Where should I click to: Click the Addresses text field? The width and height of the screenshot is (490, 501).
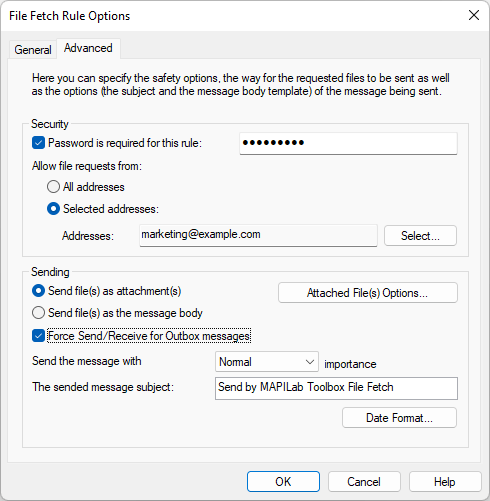(258, 235)
